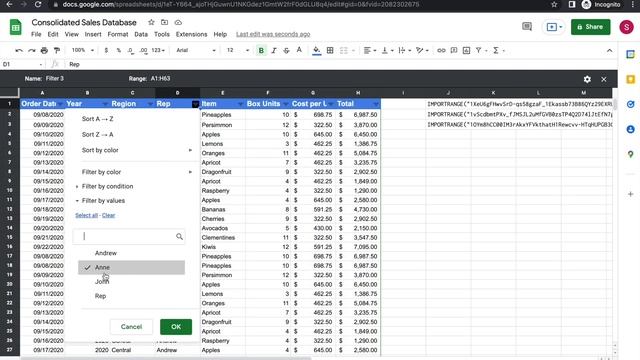Open the Help menu
The width and height of the screenshot is (640, 360).
point(220,34)
